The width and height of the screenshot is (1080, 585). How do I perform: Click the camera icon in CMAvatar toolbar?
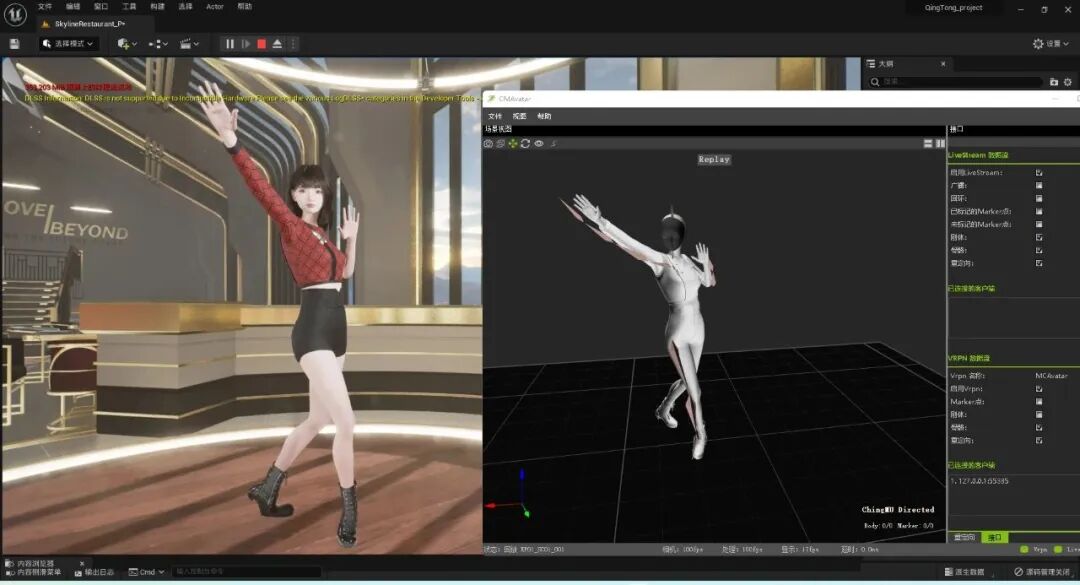point(488,144)
